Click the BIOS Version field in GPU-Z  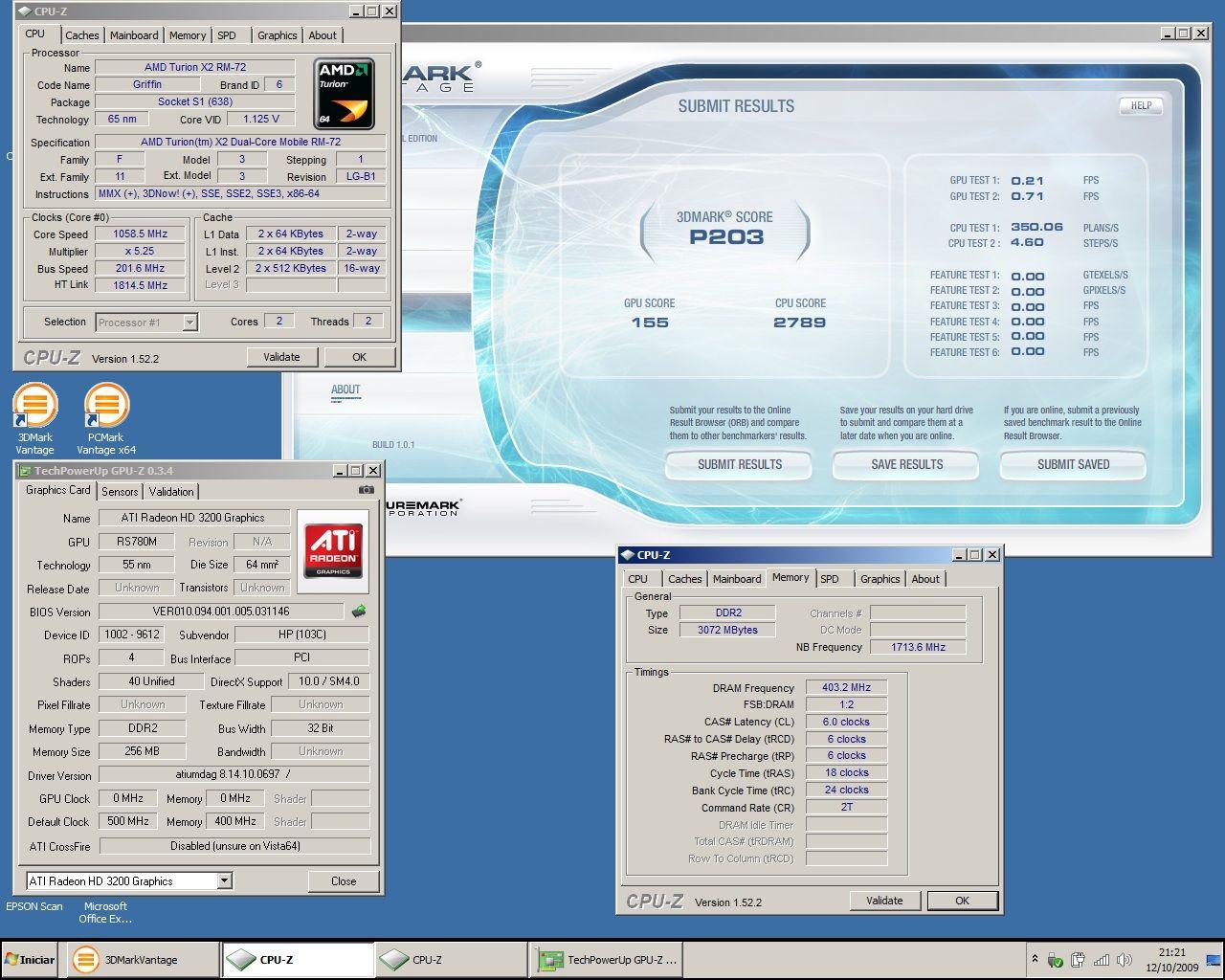click(221, 612)
